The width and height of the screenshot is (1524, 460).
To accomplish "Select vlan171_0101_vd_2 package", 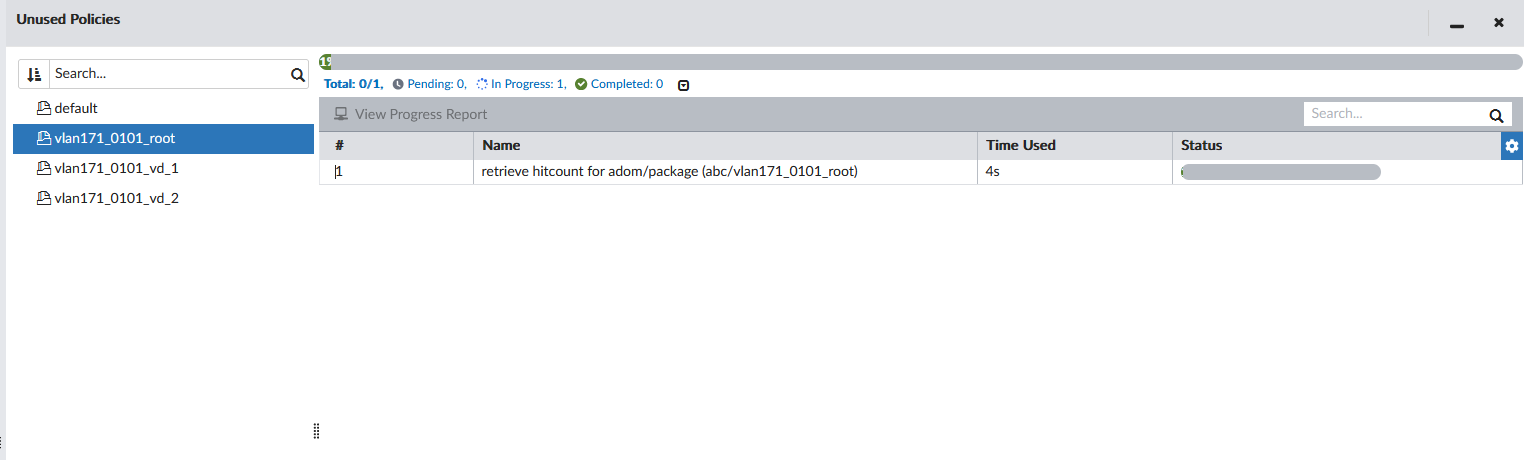I will (x=163, y=198).
